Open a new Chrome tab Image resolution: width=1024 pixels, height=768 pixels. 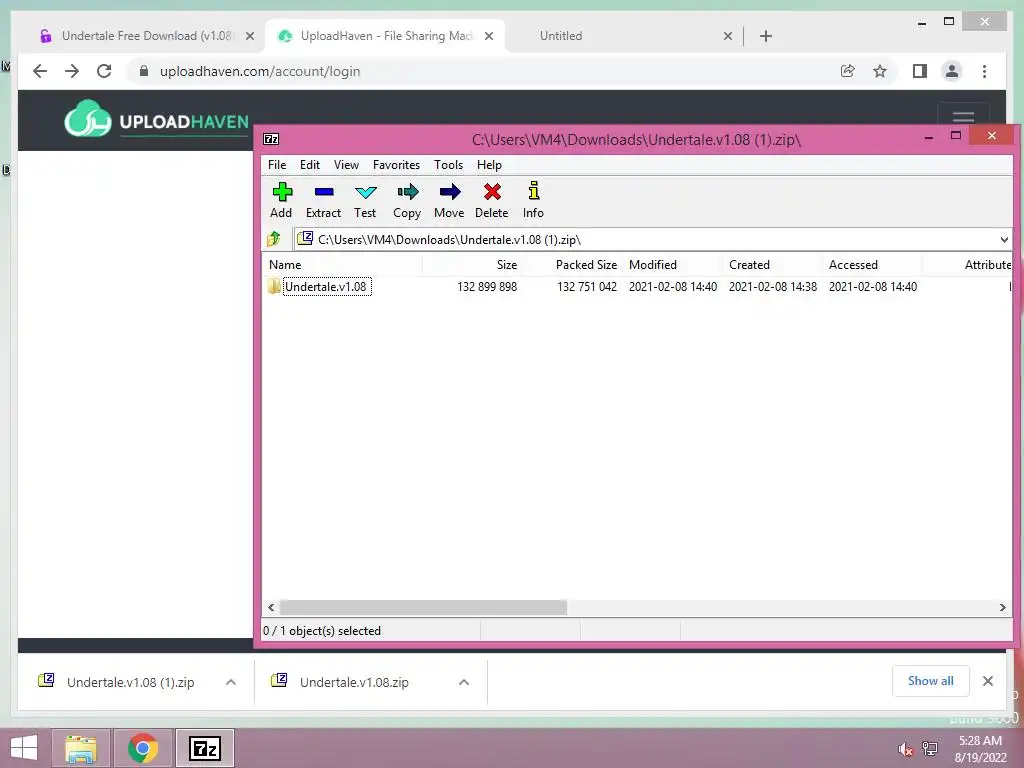coord(766,36)
